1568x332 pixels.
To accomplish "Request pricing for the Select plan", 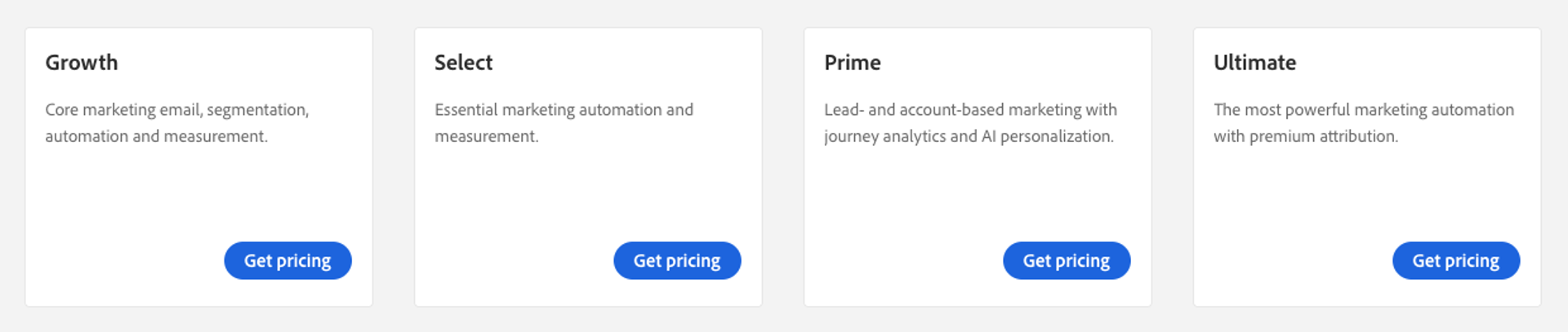I will (x=677, y=260).
